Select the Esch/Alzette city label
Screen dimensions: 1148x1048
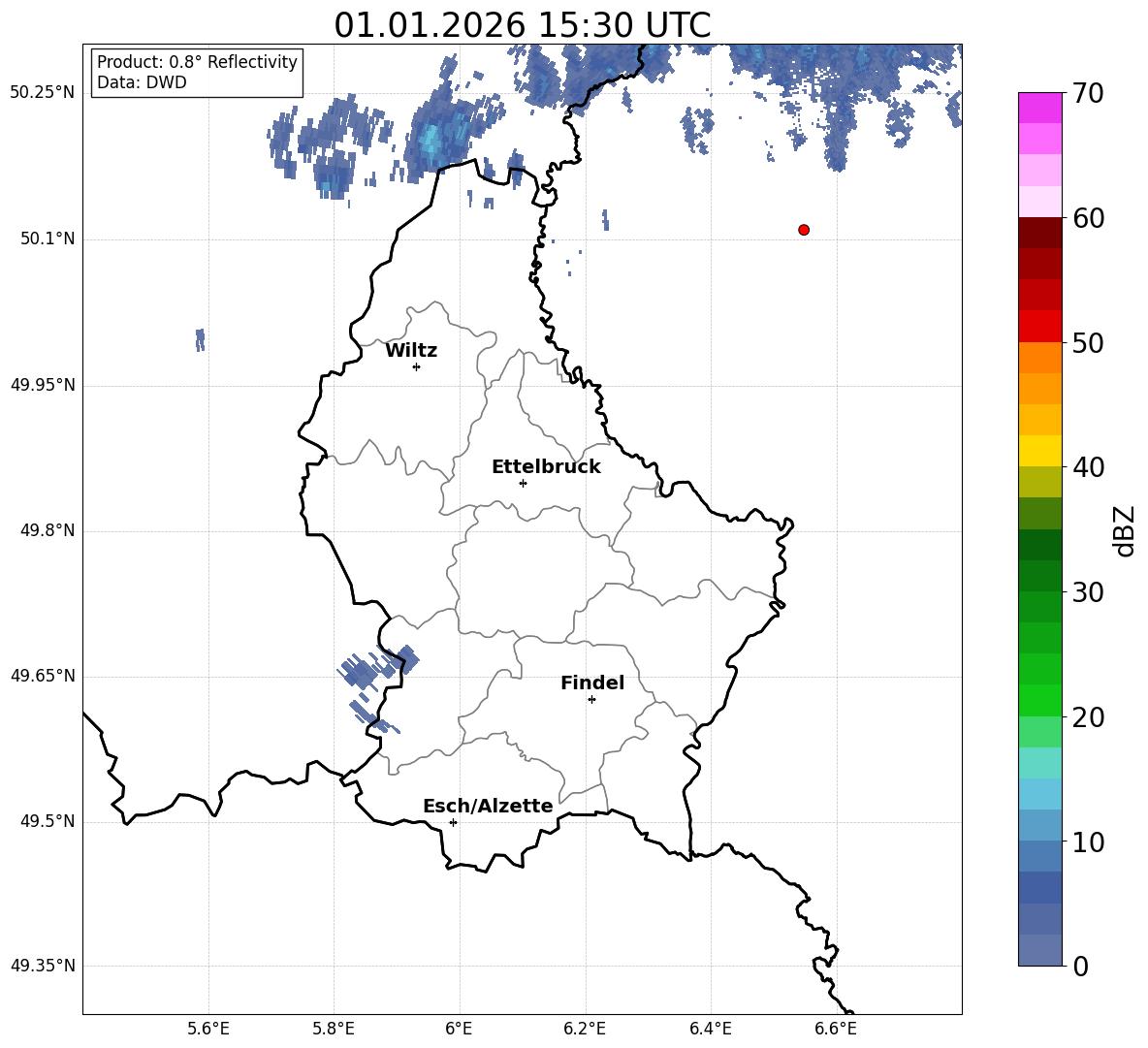(488, 806)
